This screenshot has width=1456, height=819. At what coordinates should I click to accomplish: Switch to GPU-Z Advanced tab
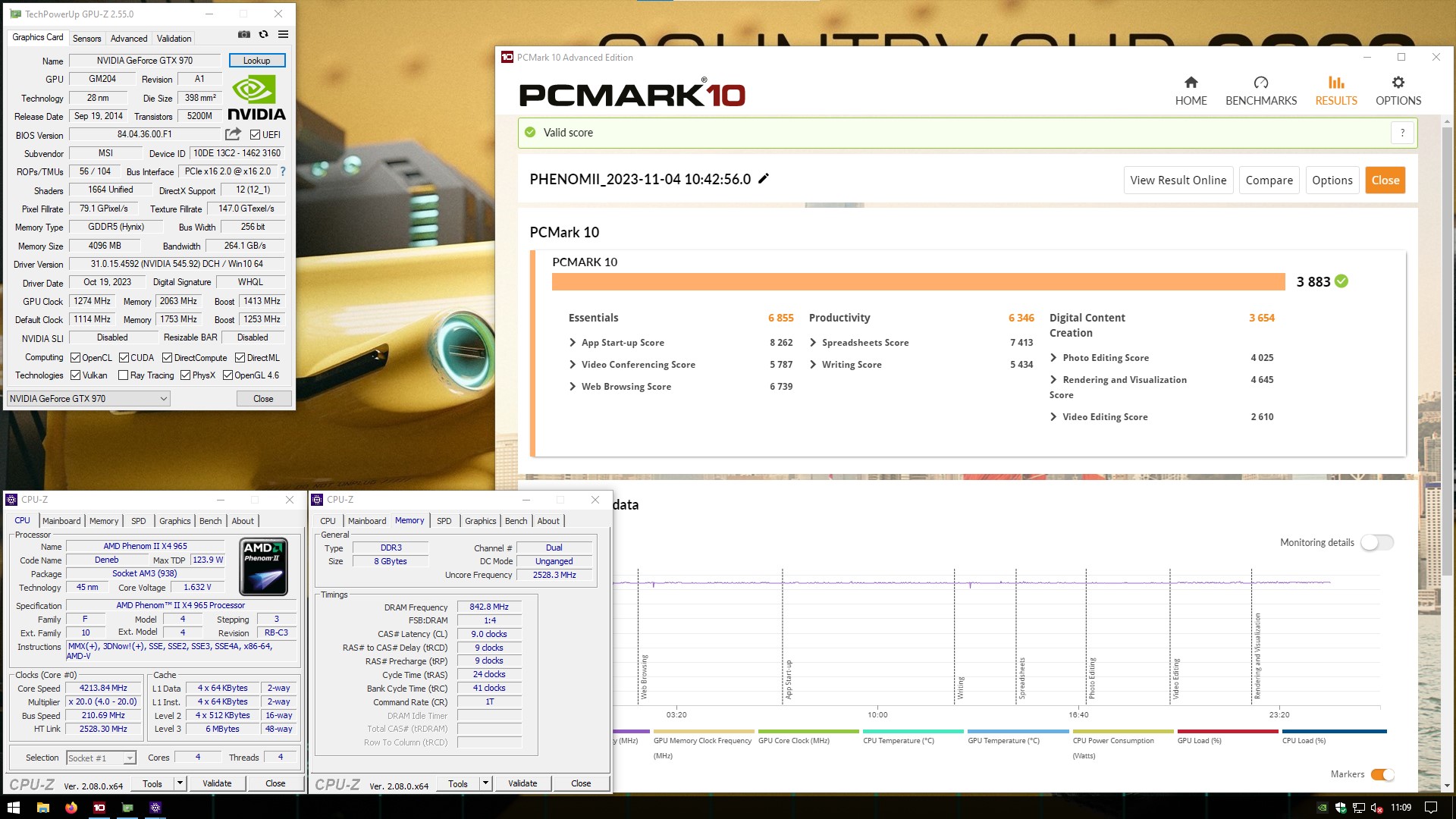tap(129, 39)
